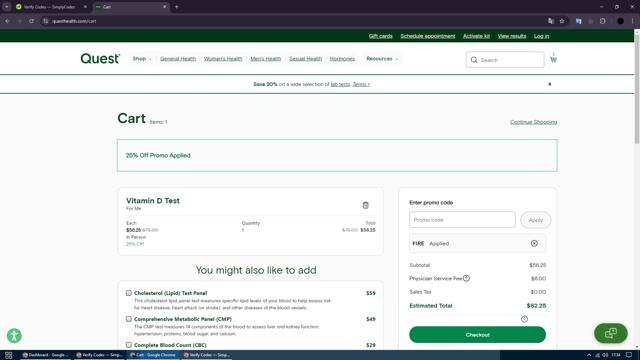640x360 pixels.
Task: Check Complete Blood Count (CBC) checkbox
Action: (129, 345)
